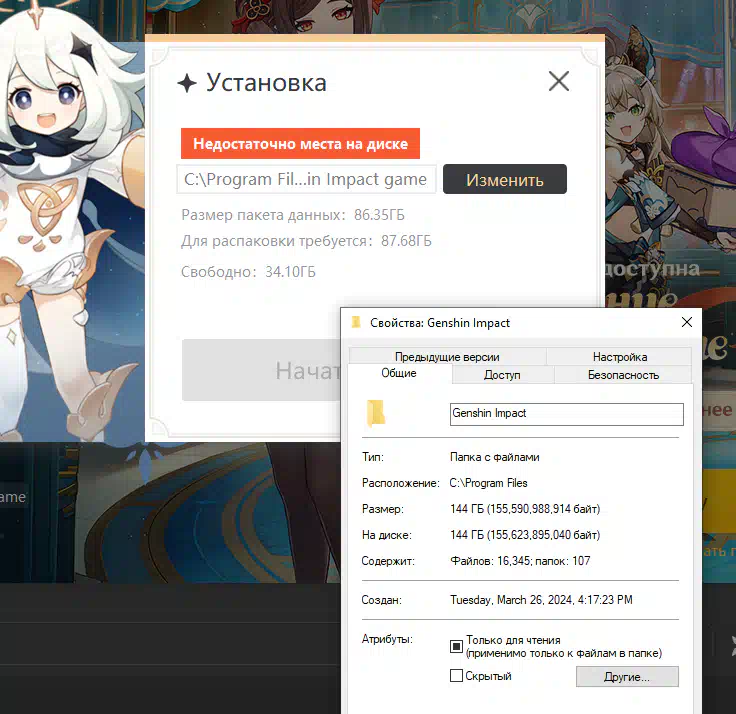Click the large folder icon in properties
Viewport: 736px width, 714px height.
coord(376,413)
